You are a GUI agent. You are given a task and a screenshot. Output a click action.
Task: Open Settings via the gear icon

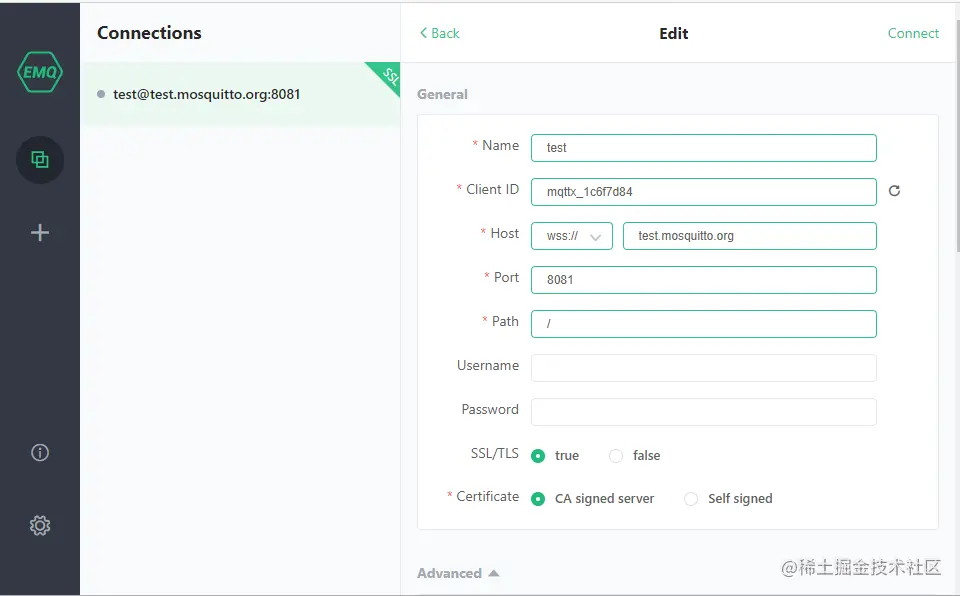[x=40, y=525]
